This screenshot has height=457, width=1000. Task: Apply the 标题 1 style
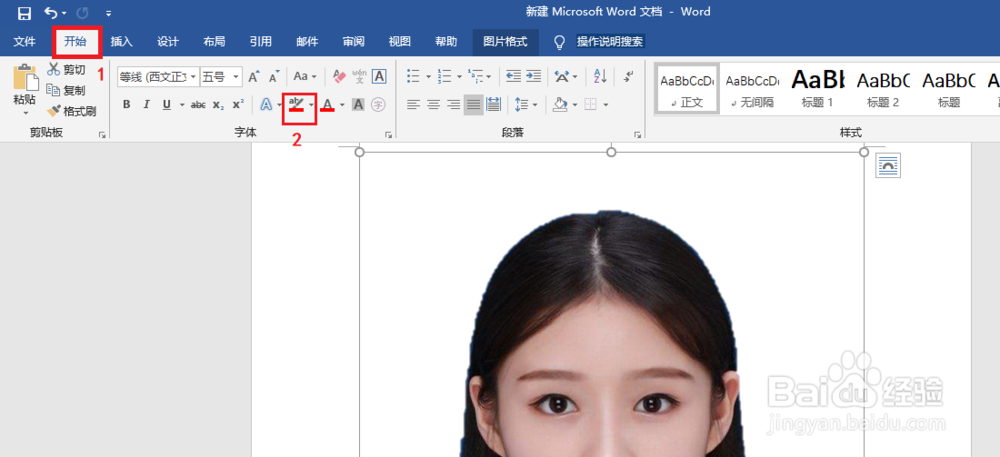(x=818, y=89)
